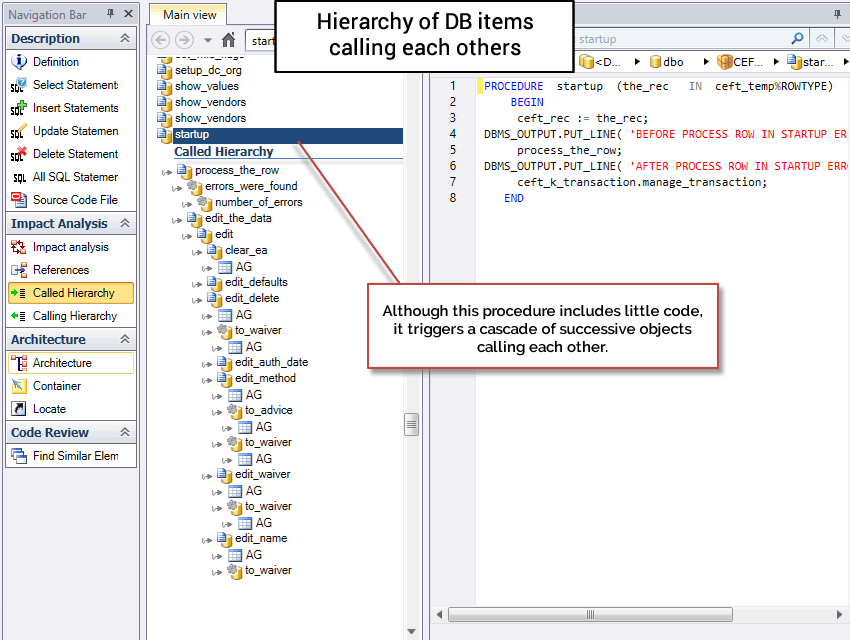850x640 pixels.
Task: Collapse the Code Review section chevron
Action: pyautogui.click(x=124, y=433)
